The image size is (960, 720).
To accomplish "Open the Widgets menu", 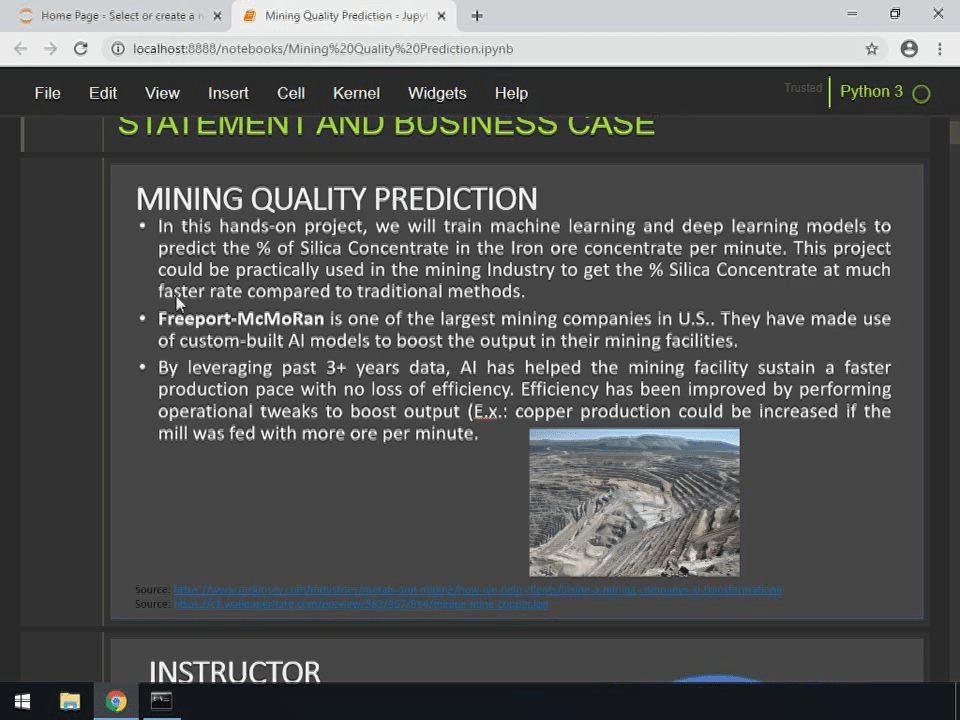I will pos(437,93).
